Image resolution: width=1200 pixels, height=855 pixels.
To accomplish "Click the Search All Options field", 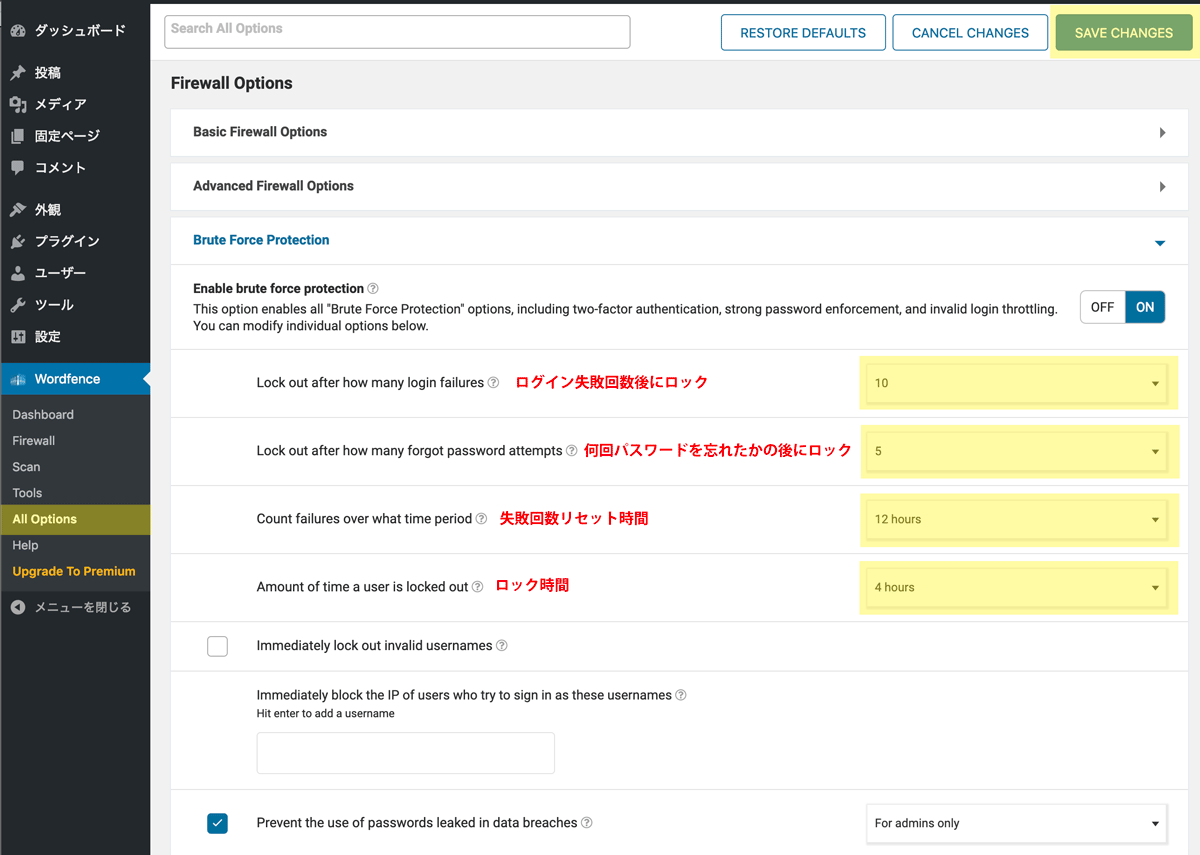I will [x=397, y=32].
